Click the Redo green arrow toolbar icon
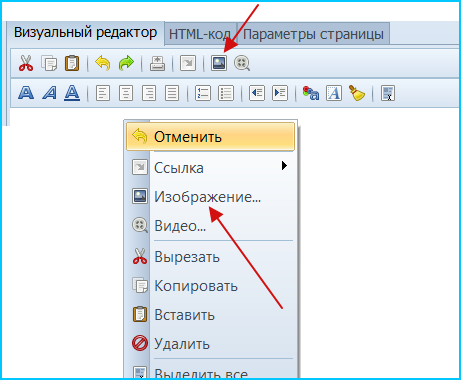This screenshot has height=380, width=461. pyautogui.click(x=126, y=63)
